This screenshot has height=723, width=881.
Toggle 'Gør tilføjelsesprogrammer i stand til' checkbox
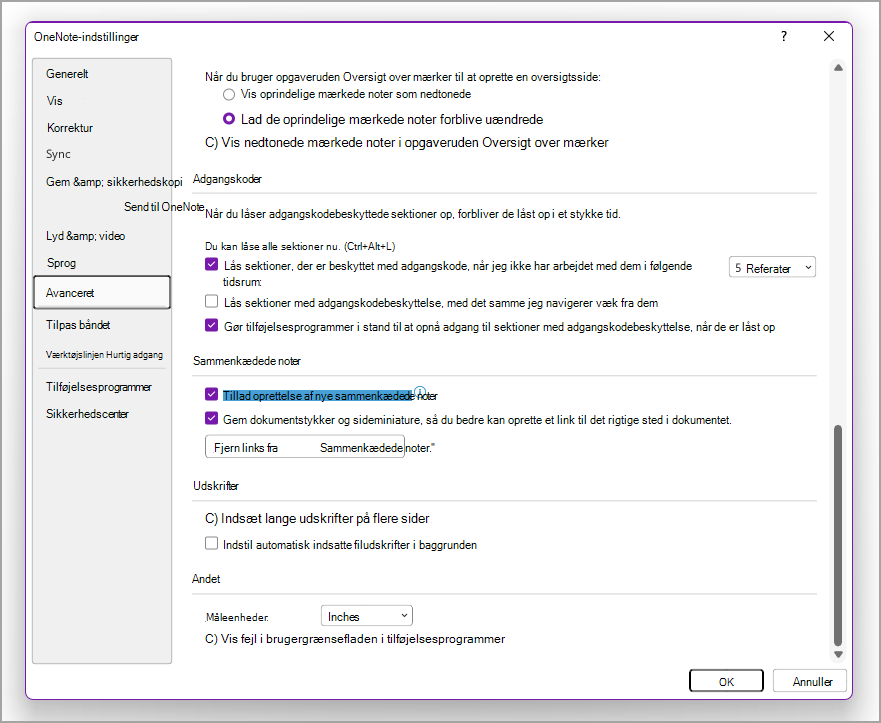coord(211,325)
